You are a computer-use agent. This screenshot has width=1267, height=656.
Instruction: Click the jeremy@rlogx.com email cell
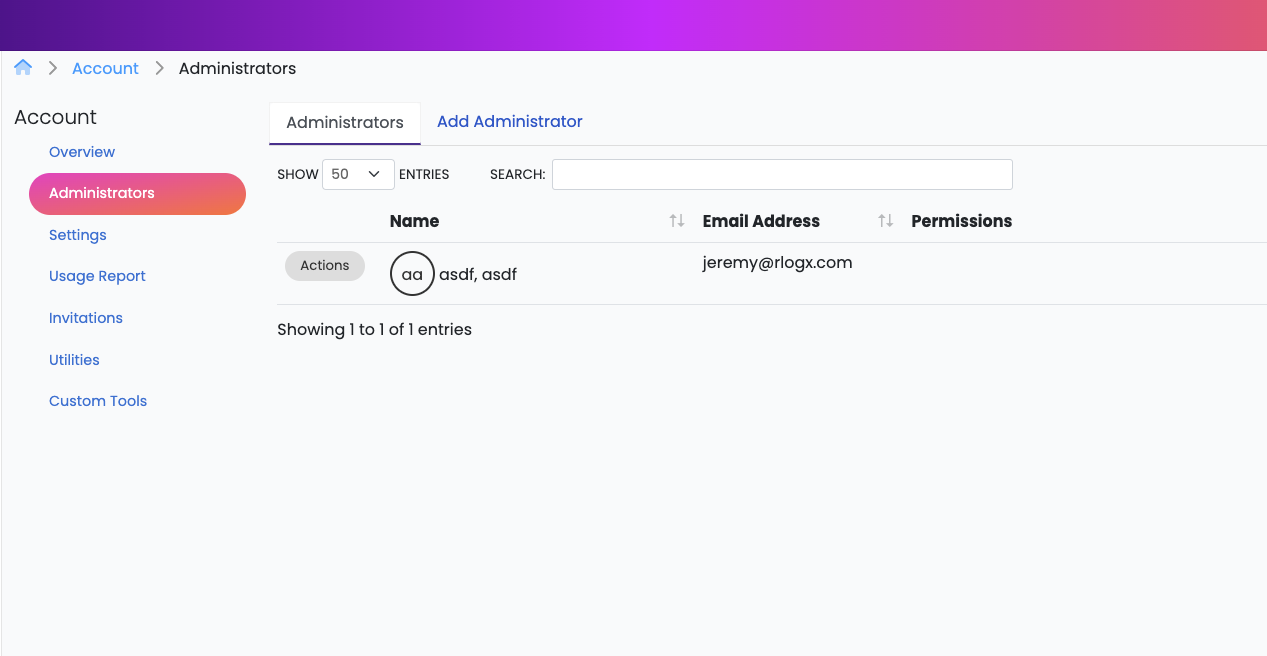[x=777, y=263]
